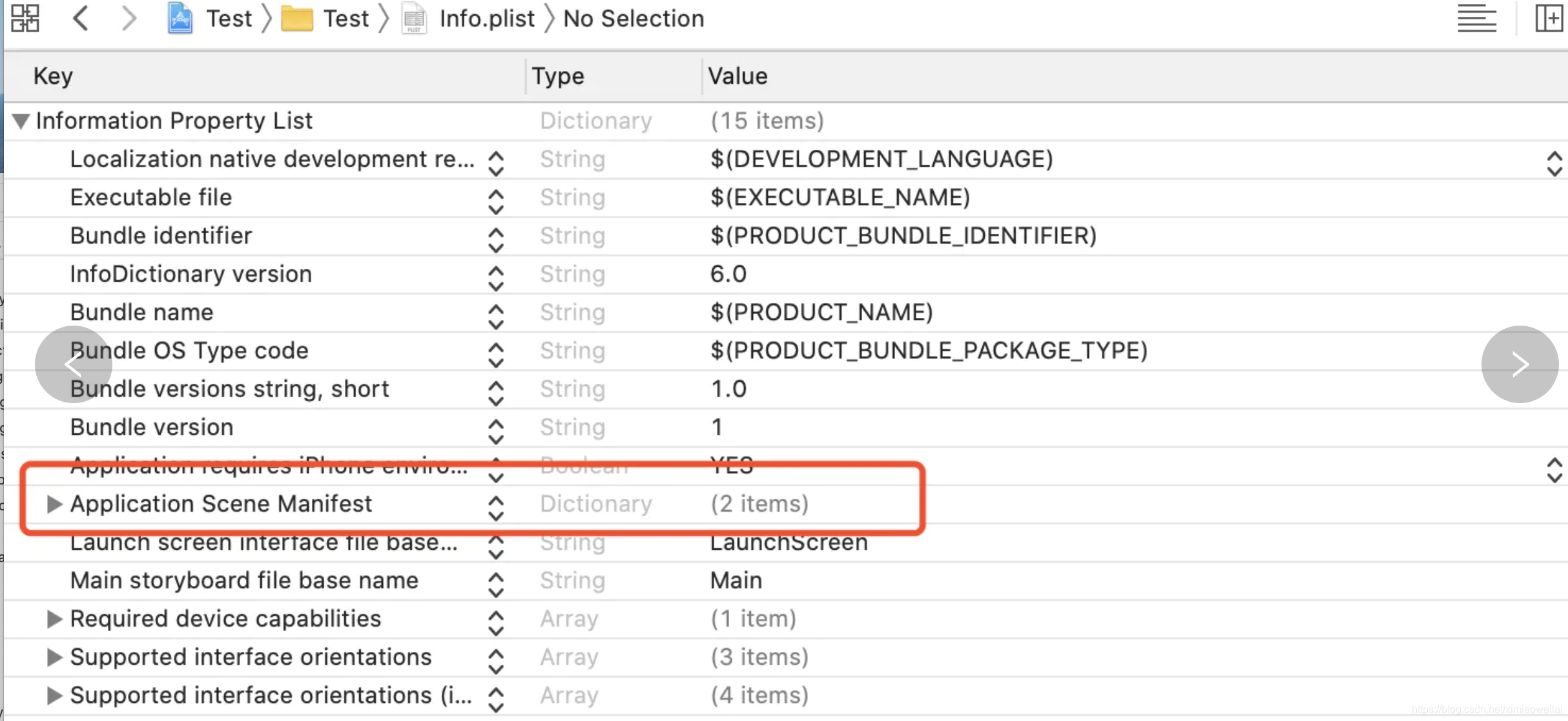Open the editor options lines icon

click(x=1476, y=18)
